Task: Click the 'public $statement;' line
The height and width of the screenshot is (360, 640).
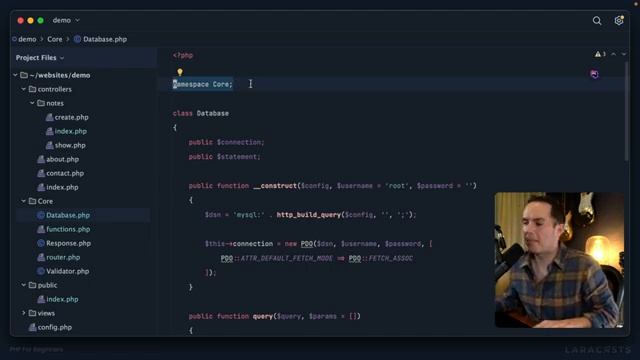Action: [224, 156]
